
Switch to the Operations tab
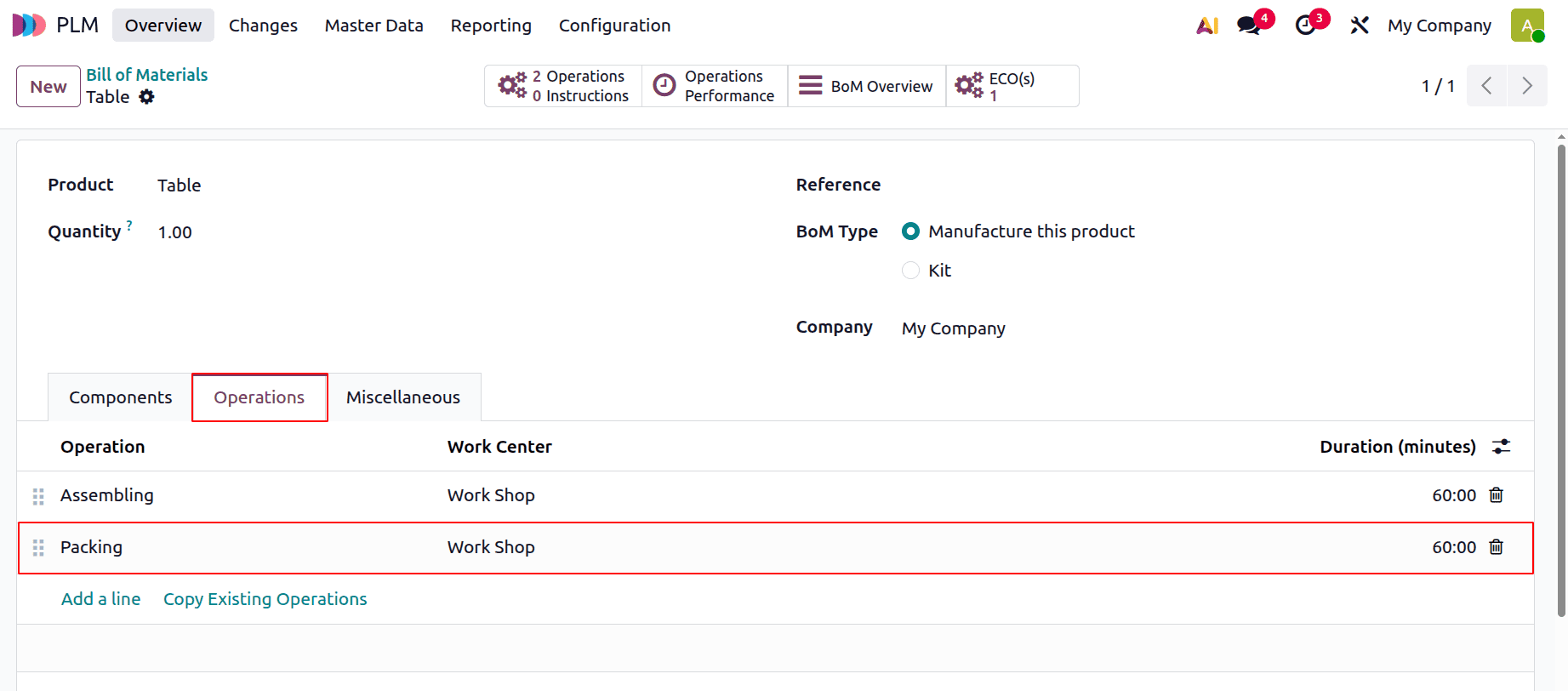coord(259,397)
